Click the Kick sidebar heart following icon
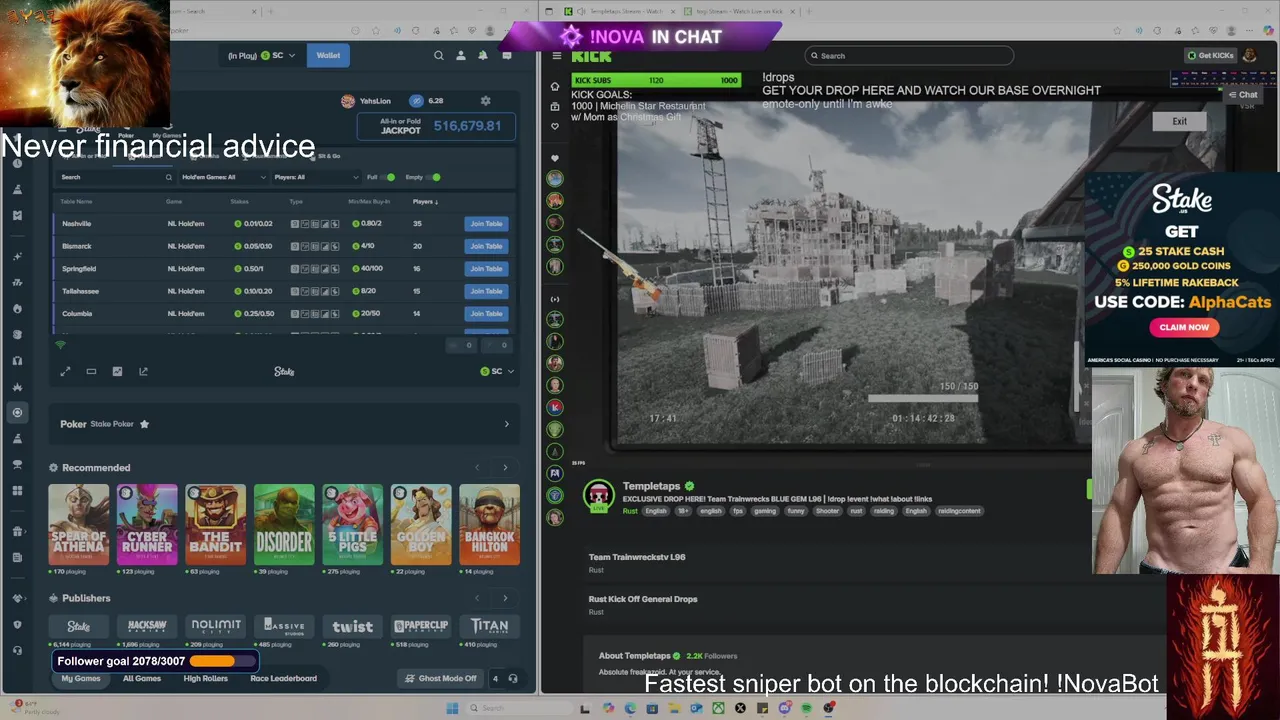 (x=555, y=127)
